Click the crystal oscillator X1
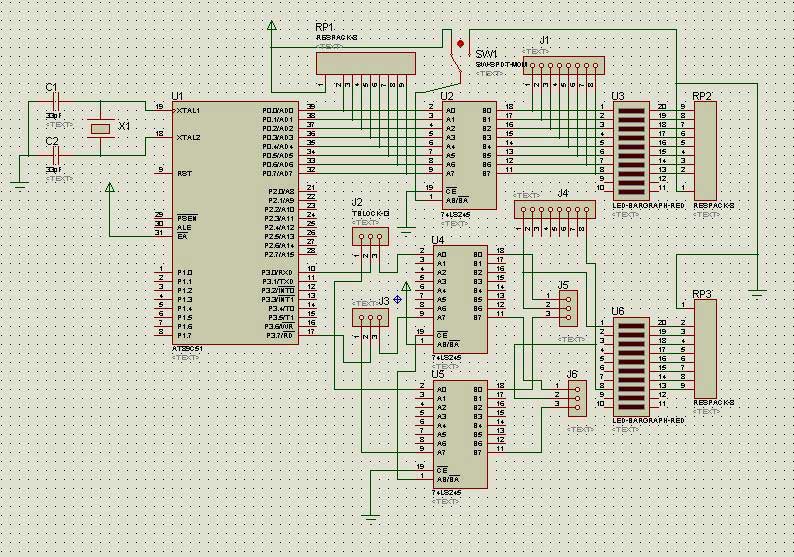The image size is (794, 557). tap(99, 127)
